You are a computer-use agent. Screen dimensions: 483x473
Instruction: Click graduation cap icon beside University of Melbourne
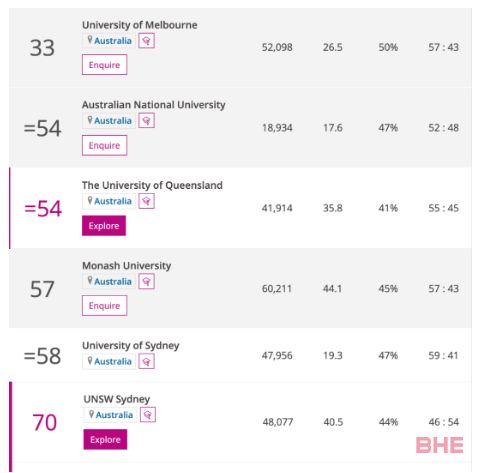tap(146, 41)
